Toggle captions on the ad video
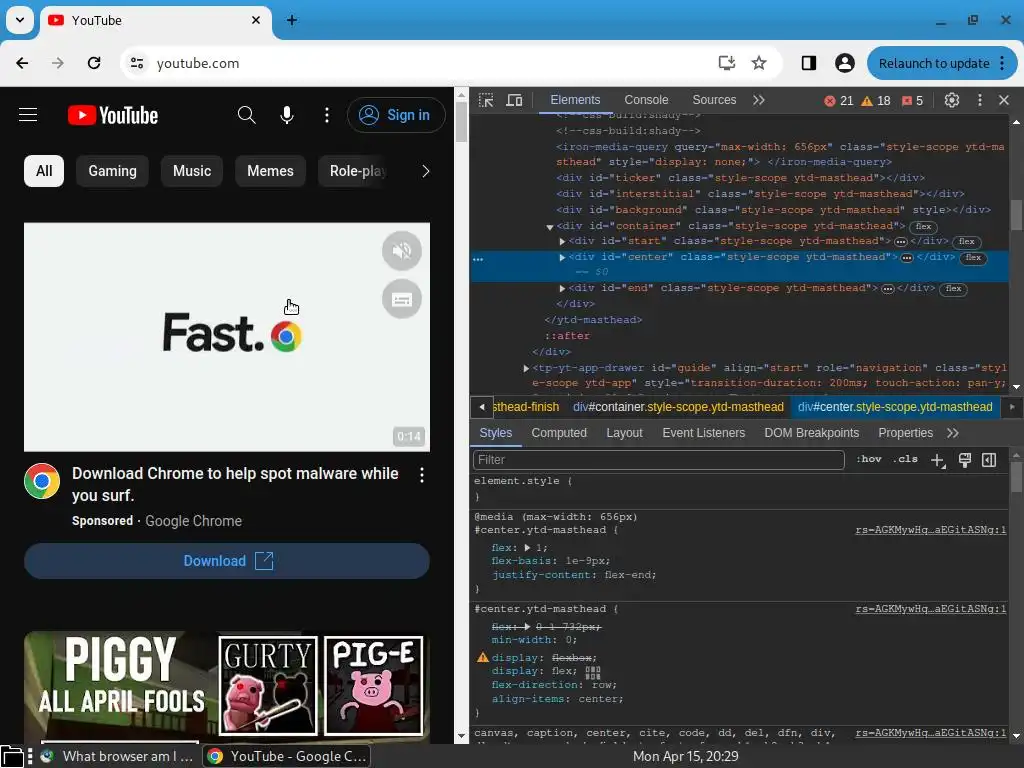Image resolution: width=1024 pixels, height=768 pixels. [402, 299]
